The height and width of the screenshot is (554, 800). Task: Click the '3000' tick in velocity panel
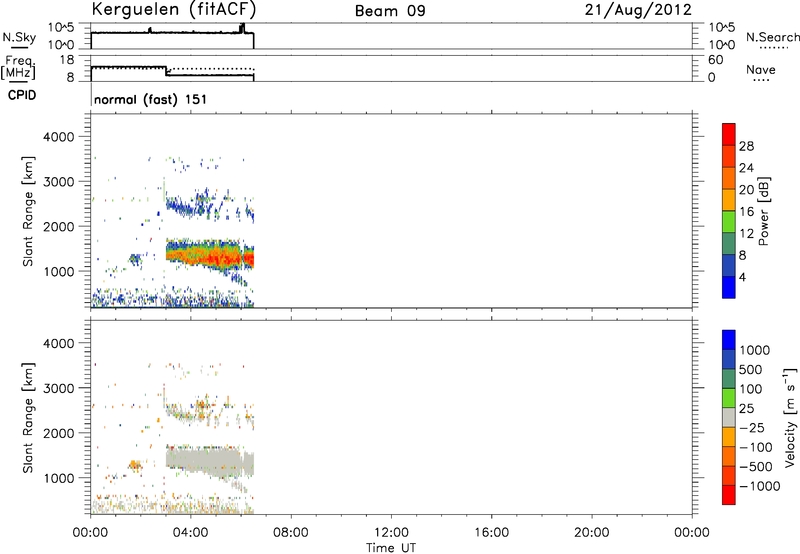click(59, 388)
